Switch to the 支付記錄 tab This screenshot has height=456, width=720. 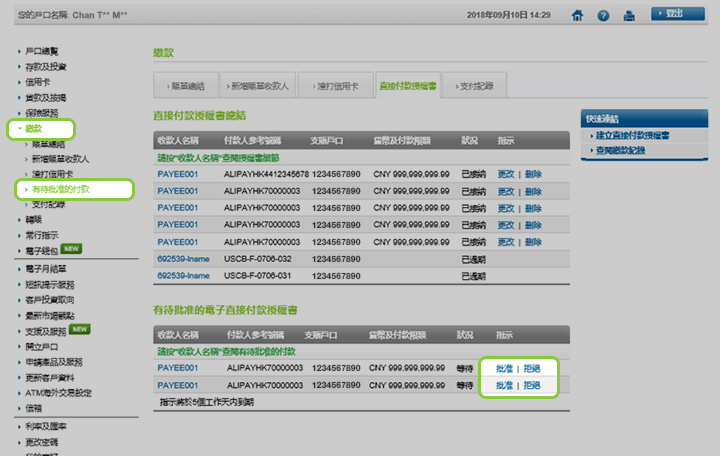point(475,85)
